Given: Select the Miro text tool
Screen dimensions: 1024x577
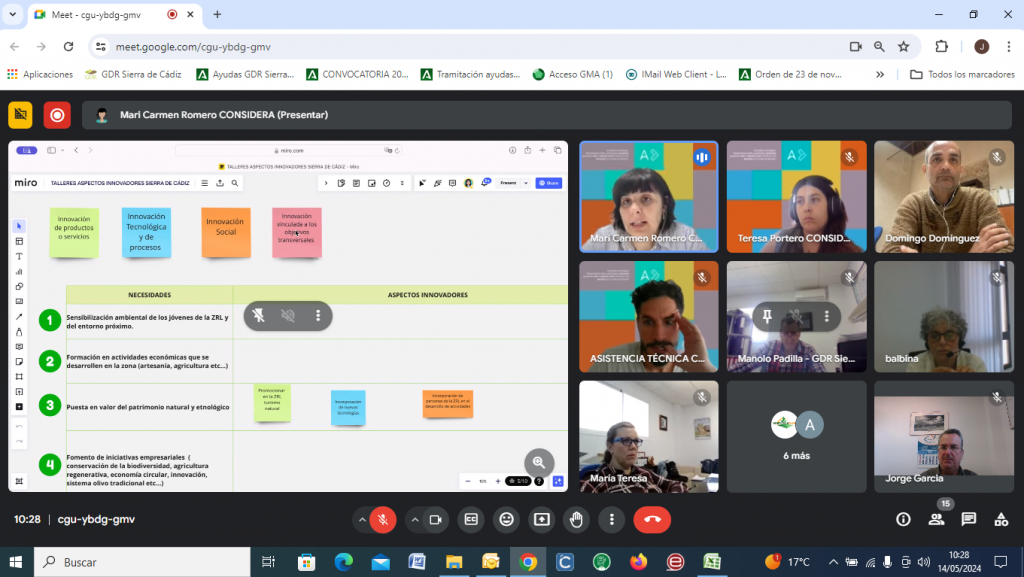Looking at the screenshot, I should 19,257.
